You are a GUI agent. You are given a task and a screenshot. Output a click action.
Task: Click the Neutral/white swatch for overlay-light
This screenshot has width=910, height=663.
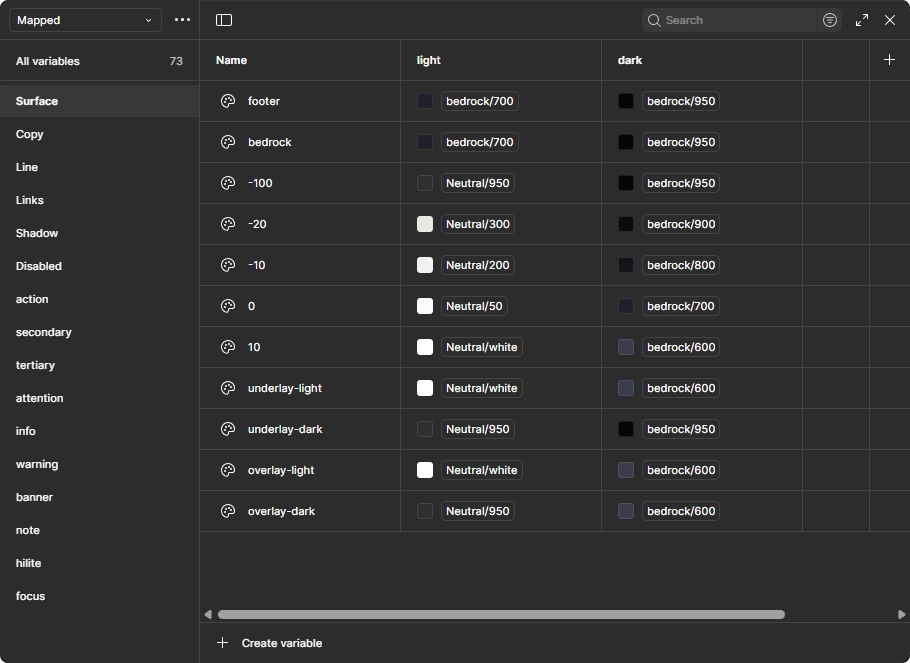424,470
